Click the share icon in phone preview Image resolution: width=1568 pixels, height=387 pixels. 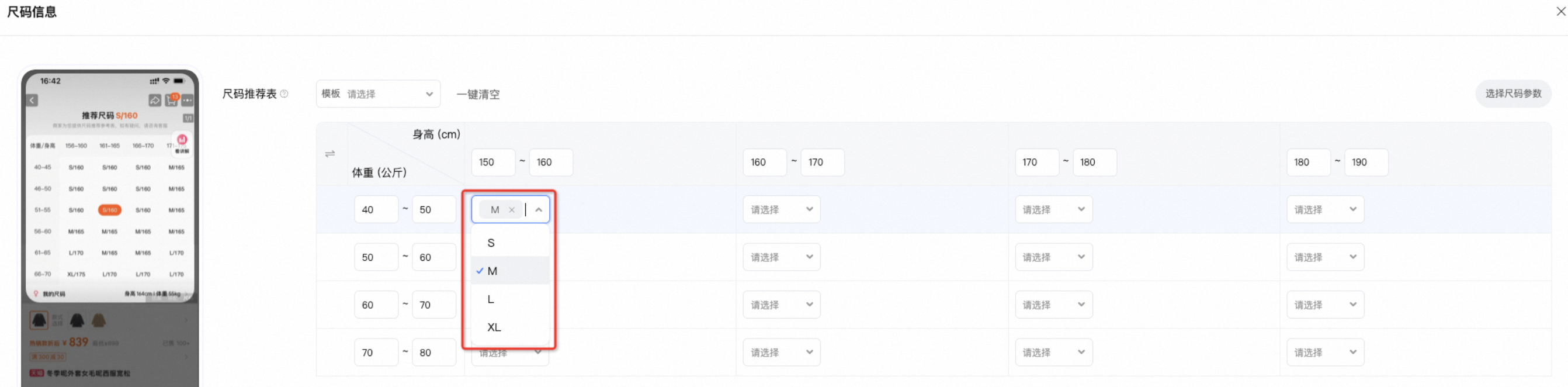[x=155, y=100]
